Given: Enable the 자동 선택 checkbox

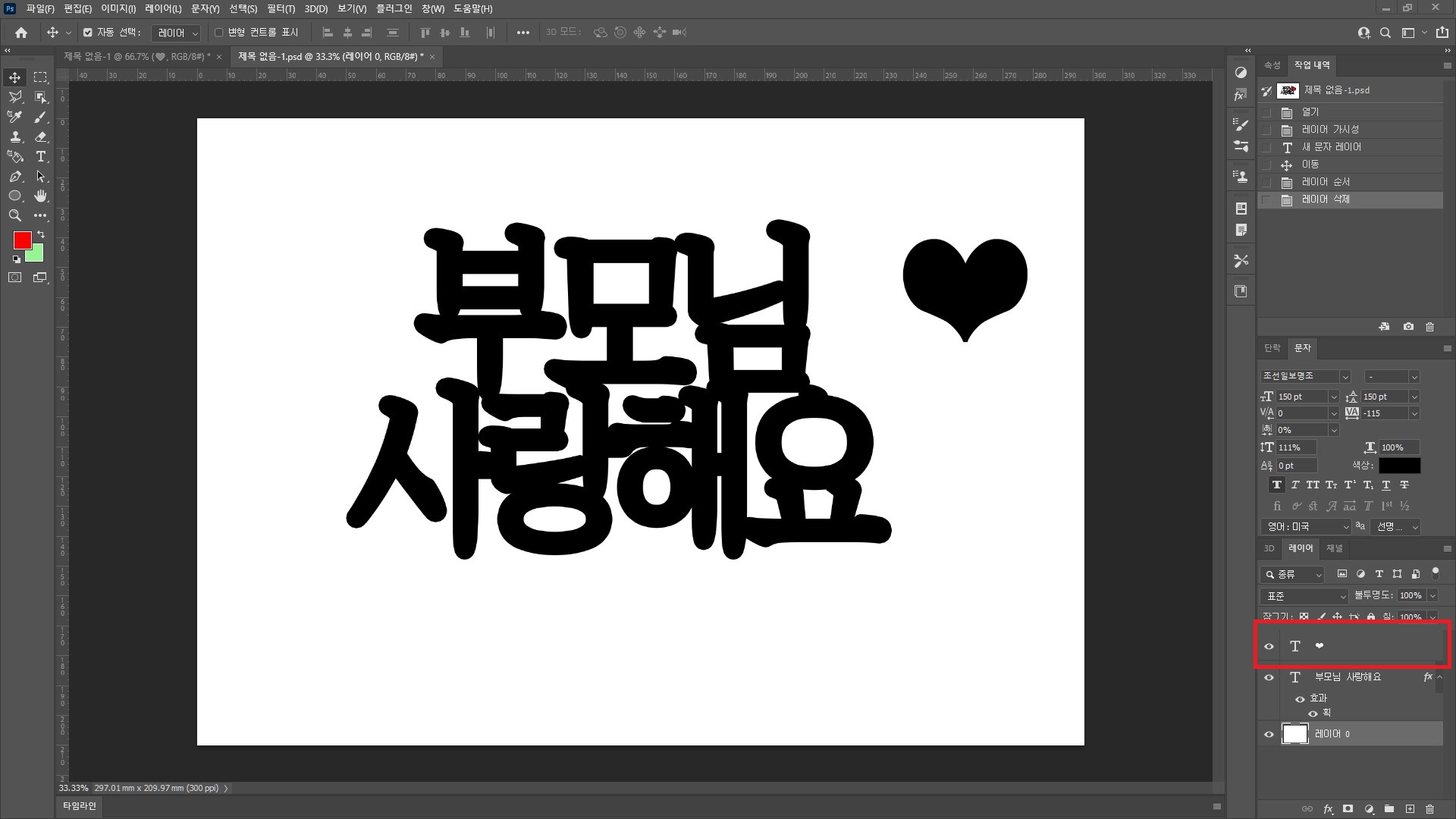Looking at the screenshot, I should [88, 33].
